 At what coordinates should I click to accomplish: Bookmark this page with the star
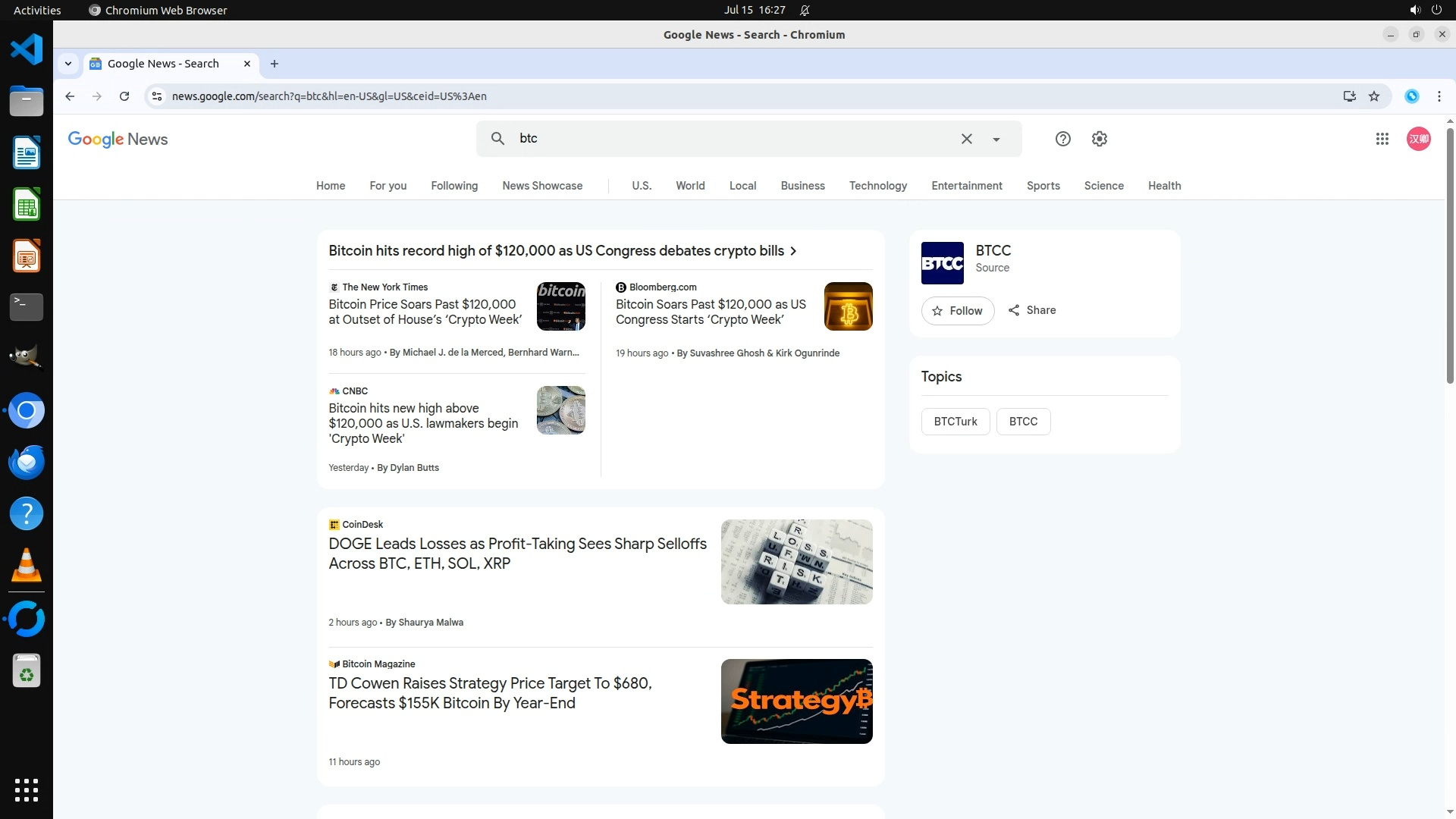1373,96
